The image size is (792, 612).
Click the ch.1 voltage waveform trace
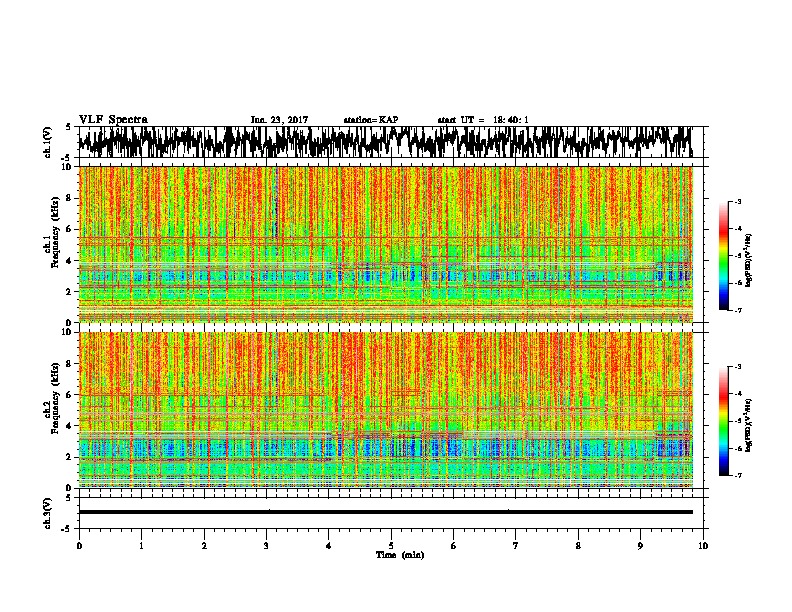386,142
